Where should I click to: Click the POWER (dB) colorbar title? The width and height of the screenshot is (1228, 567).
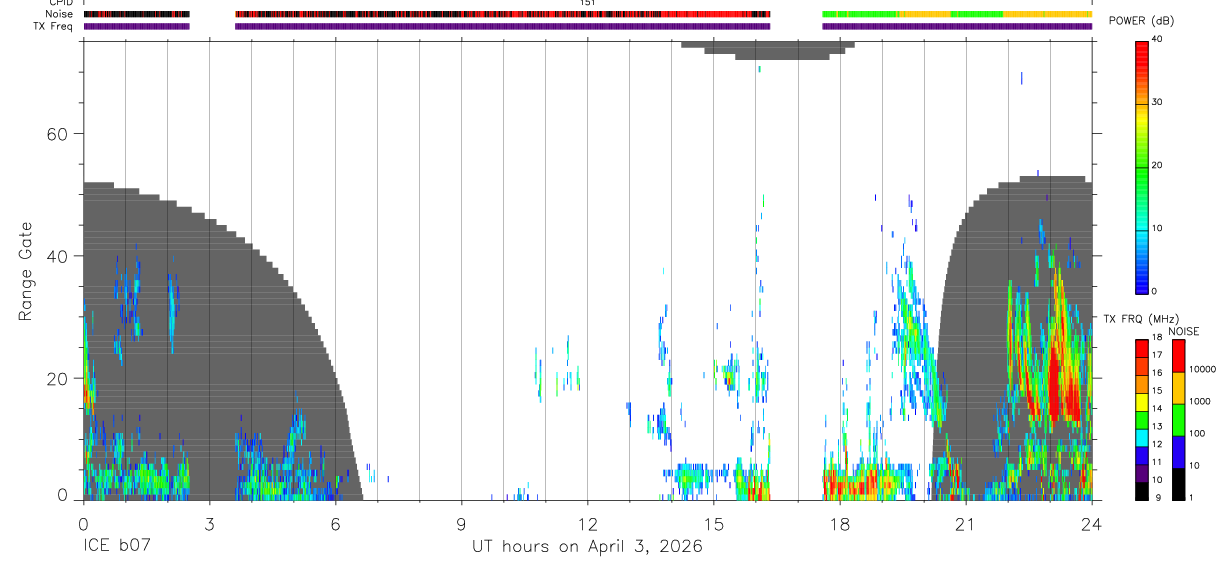[1141, 20]
